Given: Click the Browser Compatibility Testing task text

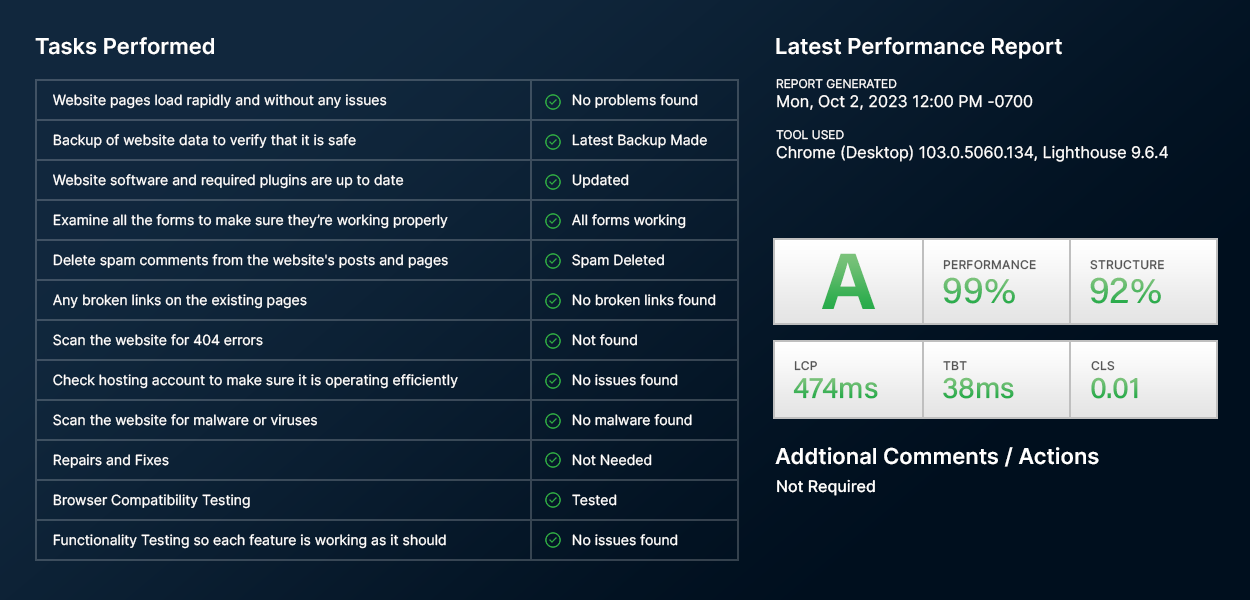Looking at the screenshot, I should pyautogui.click(x=152, y=500).
